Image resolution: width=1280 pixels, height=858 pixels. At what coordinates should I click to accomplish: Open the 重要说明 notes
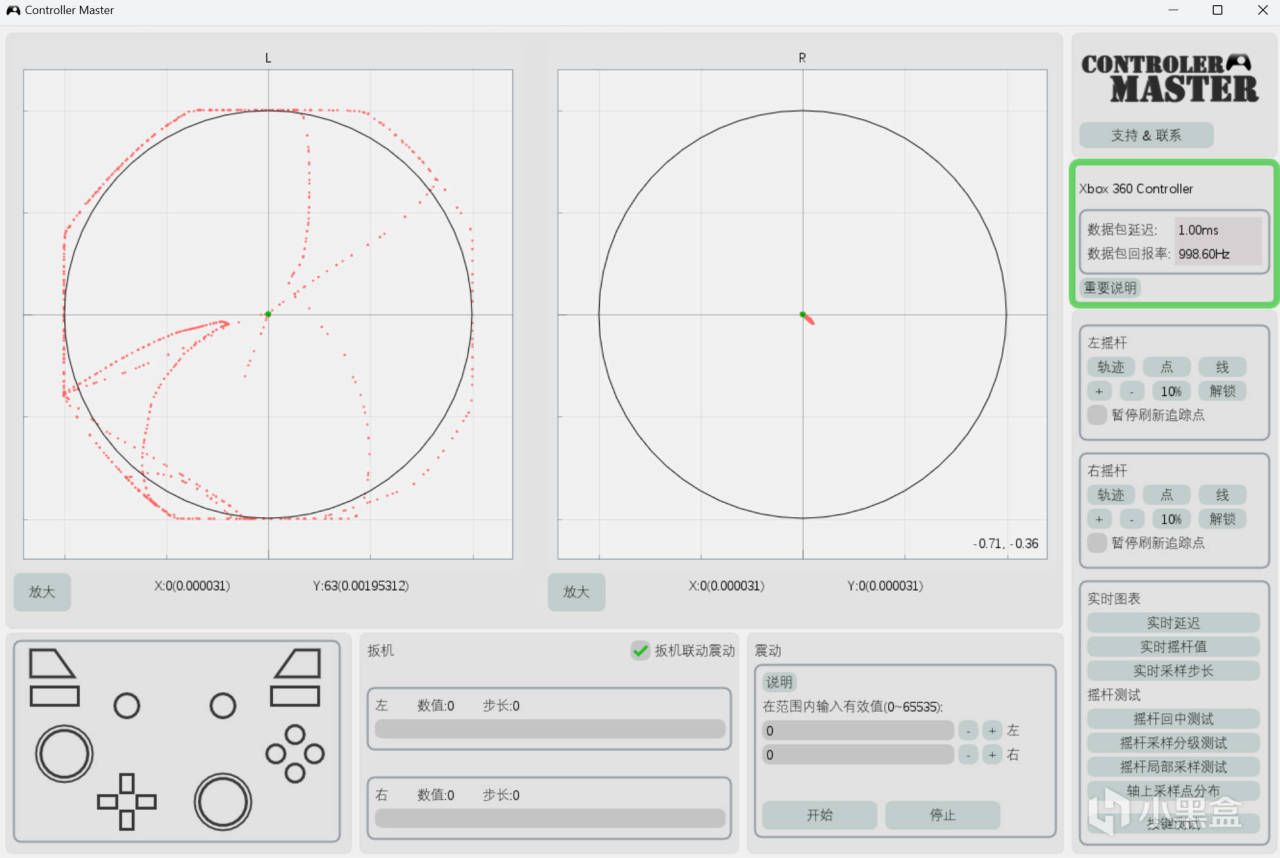coord(1110,288)
